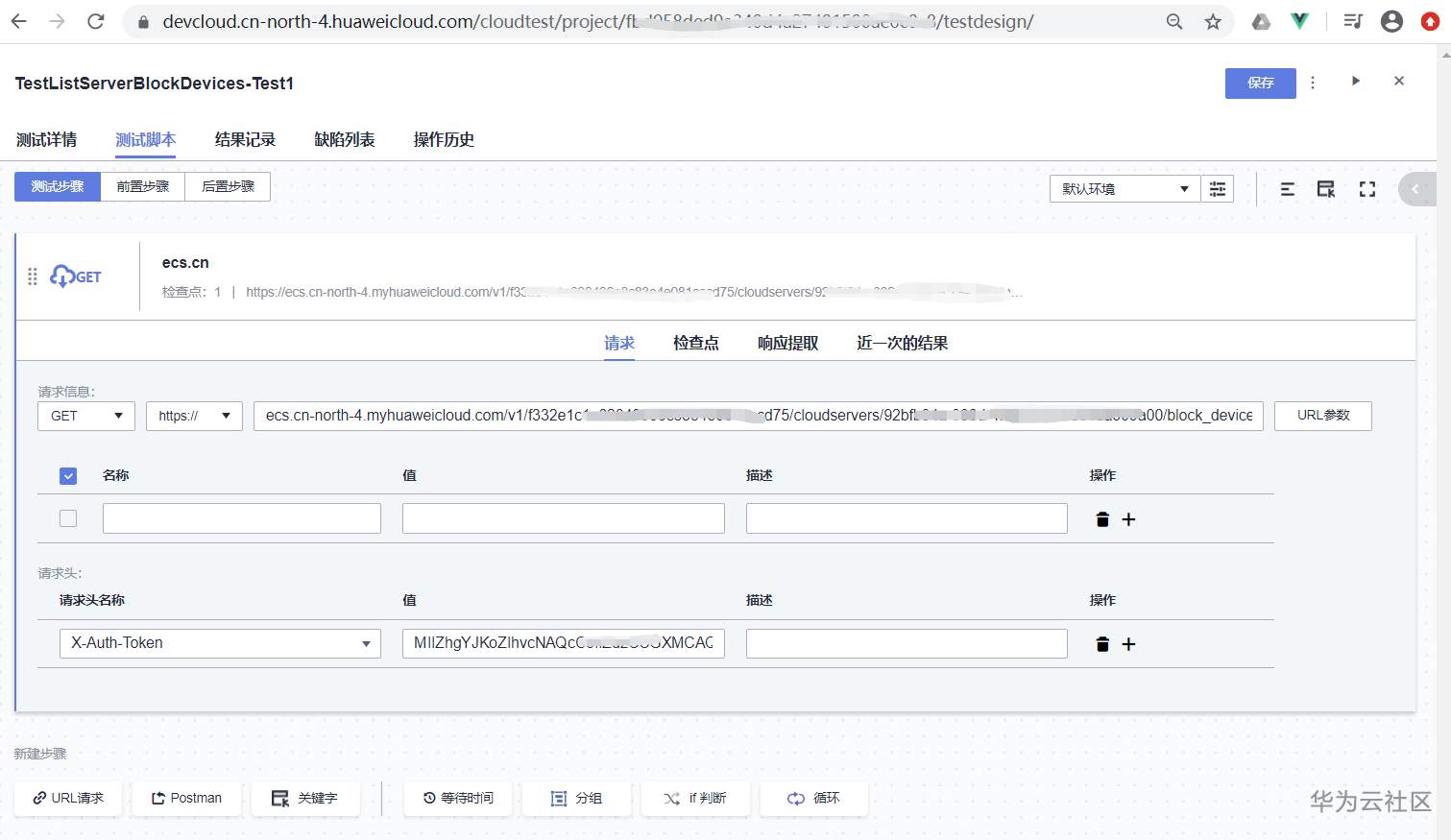This screenshot has width=1451, height=840.
Task: Open the more options vertical dots menu
Action: pos(1313,83)
